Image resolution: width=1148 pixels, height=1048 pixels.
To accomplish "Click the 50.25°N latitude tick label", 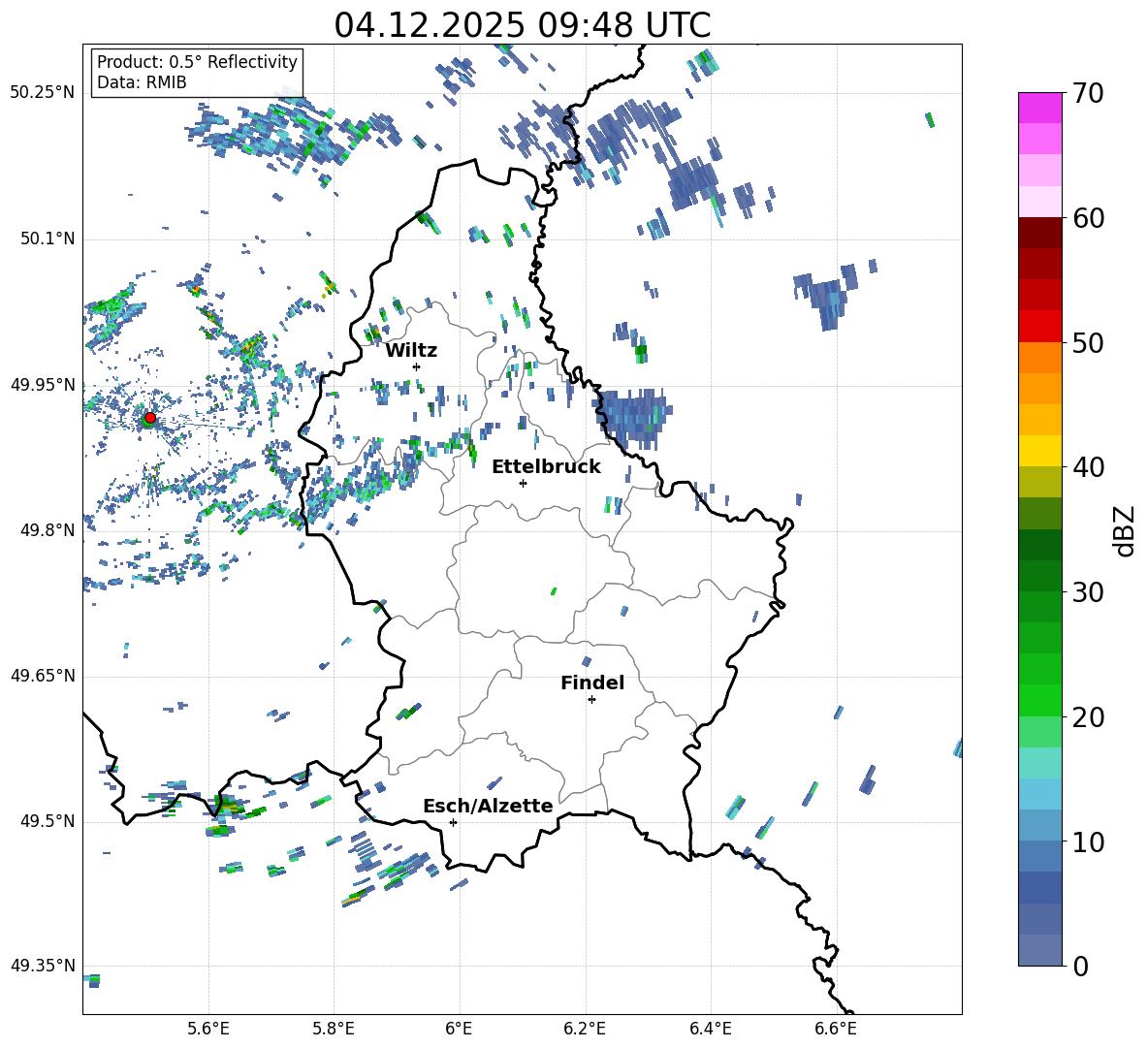I will [43, 93].
